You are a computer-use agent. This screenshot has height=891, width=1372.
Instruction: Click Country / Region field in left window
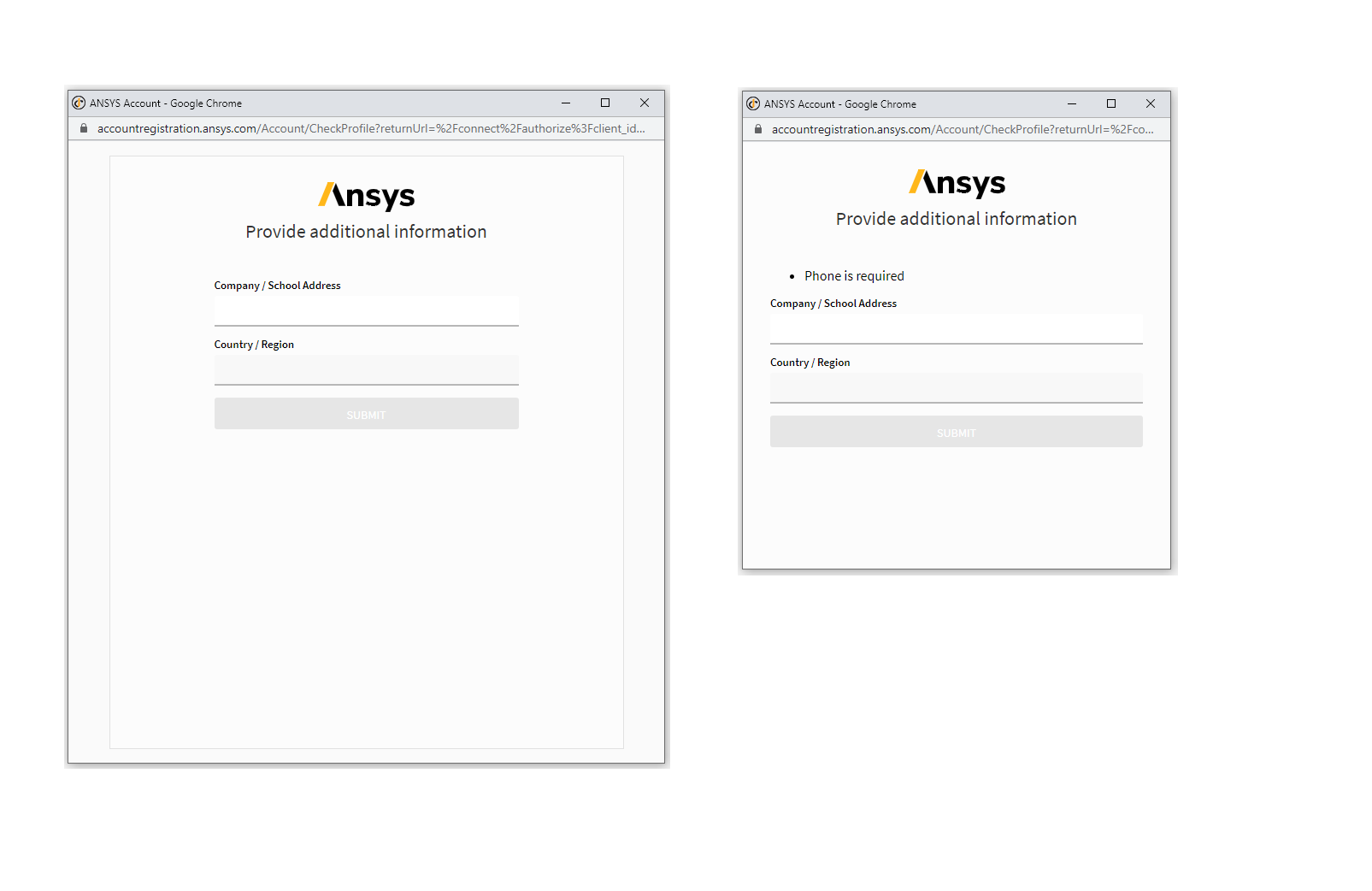point(366,370)
